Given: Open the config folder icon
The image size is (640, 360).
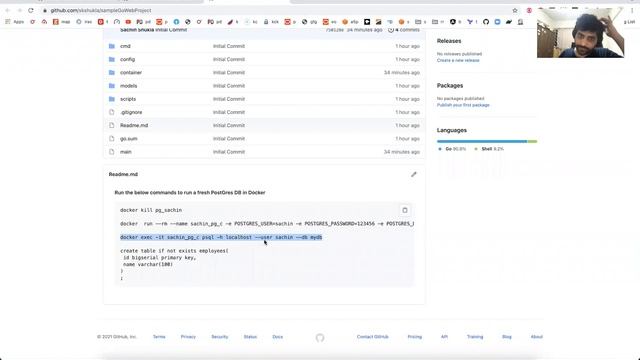Looking at the screenshot, I should click(112, 59).
